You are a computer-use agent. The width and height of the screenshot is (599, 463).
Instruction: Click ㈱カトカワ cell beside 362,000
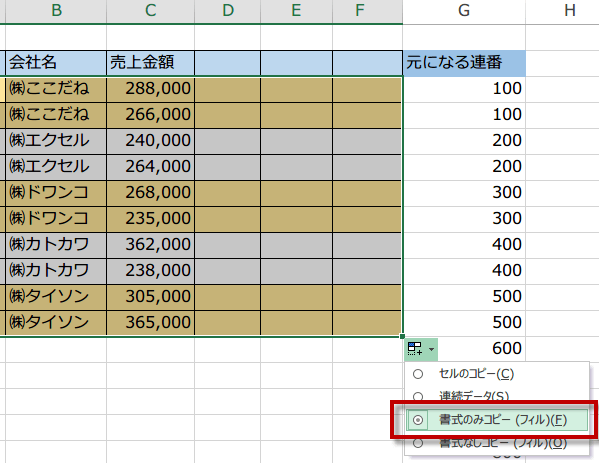click(56, 245)
